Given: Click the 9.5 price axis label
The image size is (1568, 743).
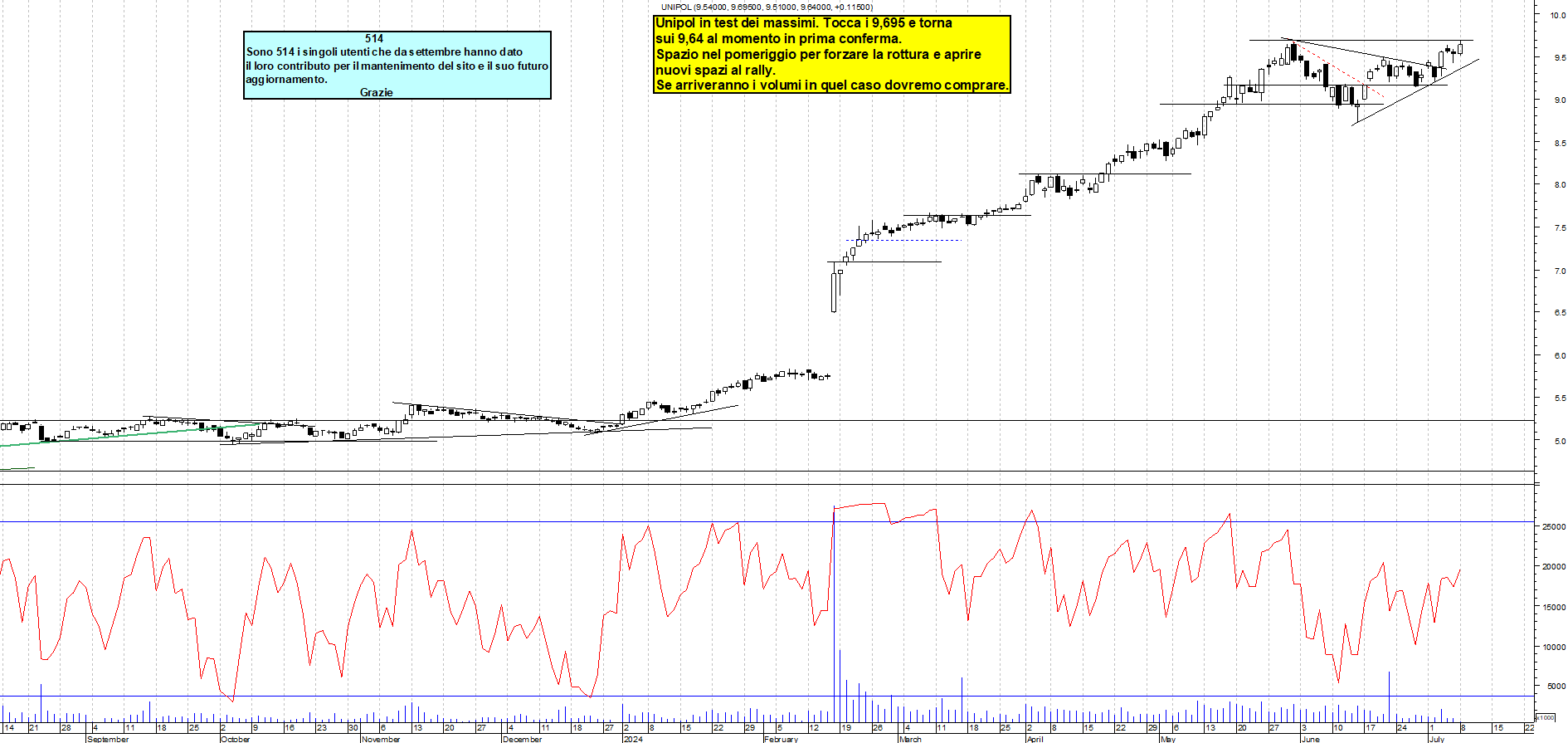Looking at the screenshot, I should tap(1560, 57).
